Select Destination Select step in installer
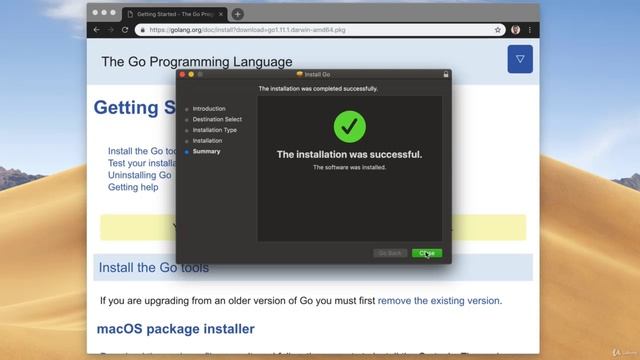Viewport: 640px width, 360px height. (217, 119)
